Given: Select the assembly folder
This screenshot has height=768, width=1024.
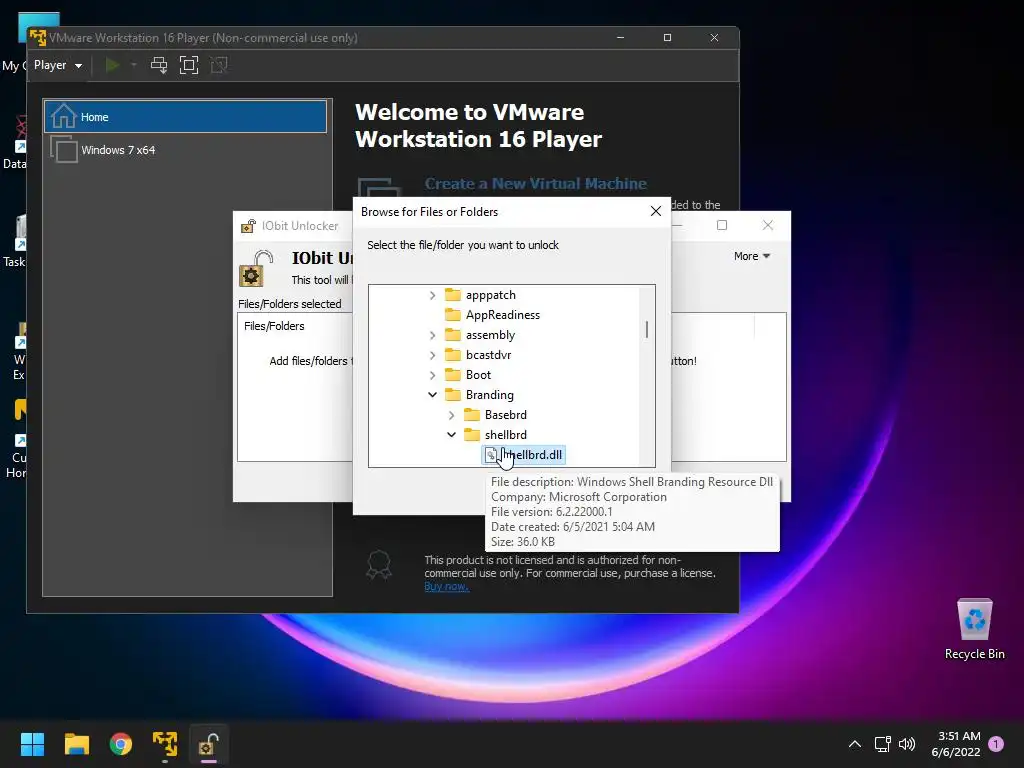Looking at the screenshot, I should pos(490,335).
